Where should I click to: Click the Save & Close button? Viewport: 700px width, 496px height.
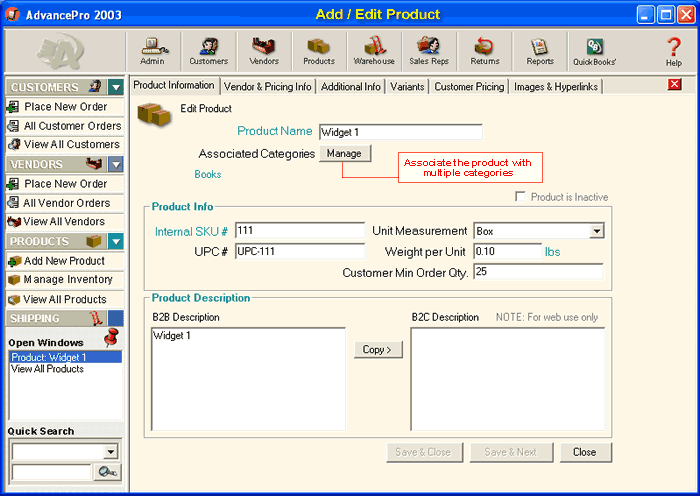pos(423,452)
